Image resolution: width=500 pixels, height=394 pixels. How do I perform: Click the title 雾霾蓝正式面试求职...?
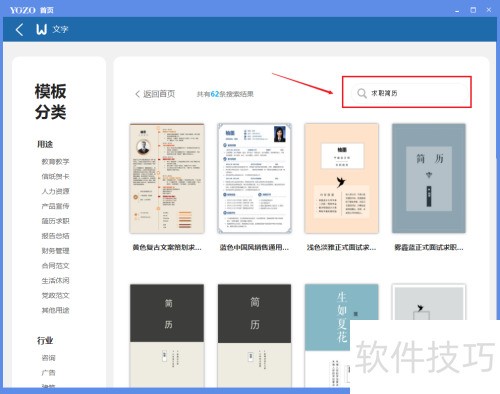tap(429, 247)
